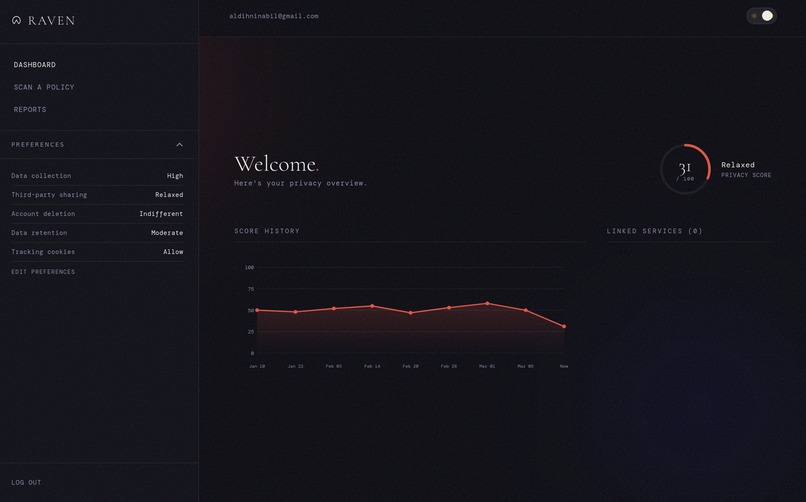The height and width of the screenshot is (502, 806).
Task: Click the Jan 10 data point on chart
Action: (257, 310)
